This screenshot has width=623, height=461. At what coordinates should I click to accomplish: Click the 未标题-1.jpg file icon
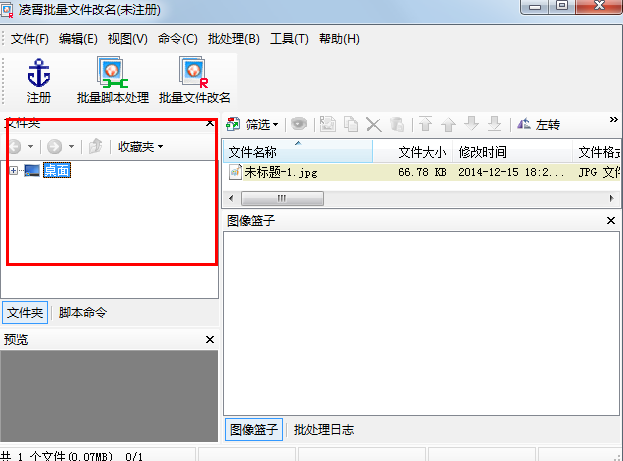[235, 172]
